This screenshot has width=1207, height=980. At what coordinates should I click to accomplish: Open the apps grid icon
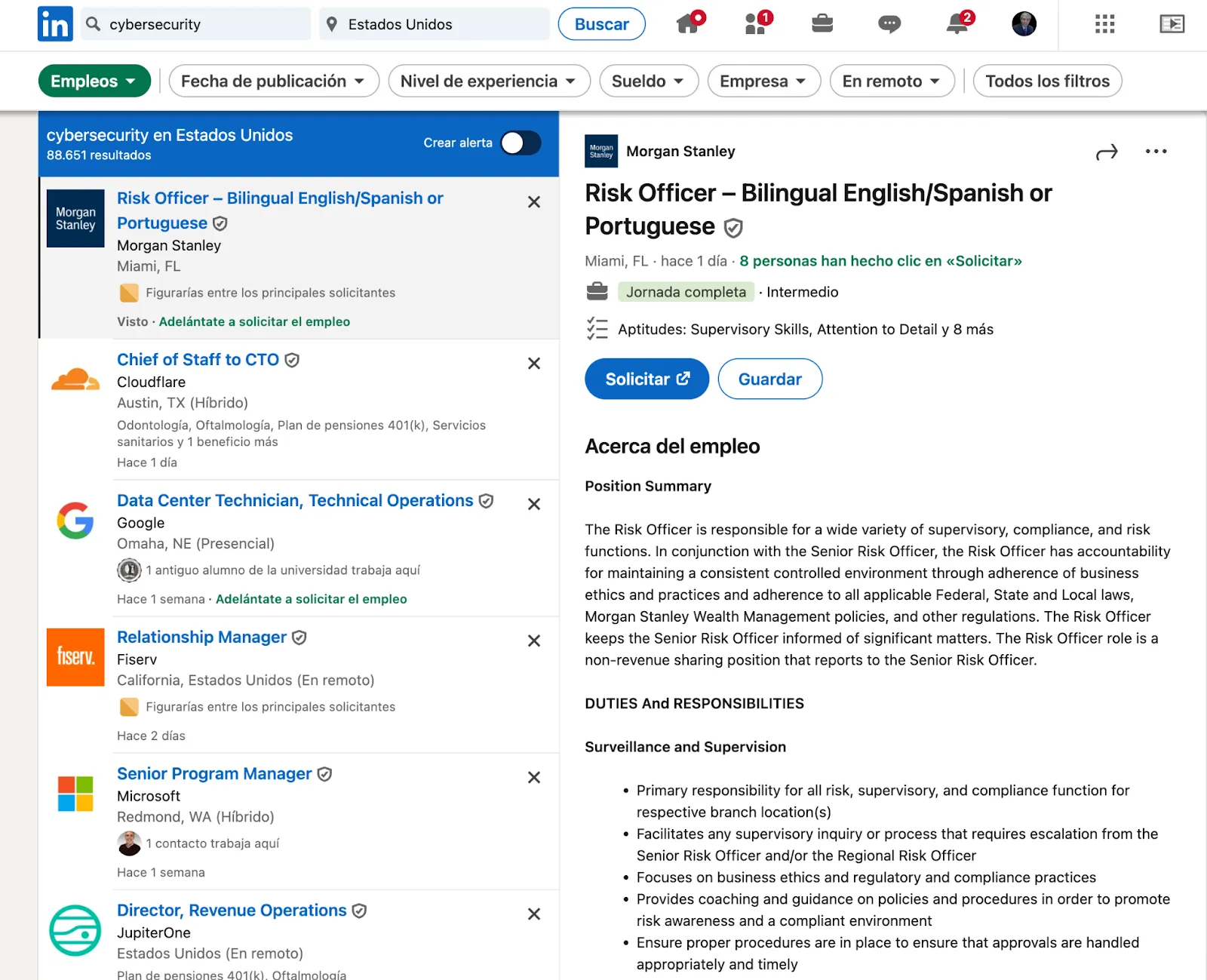pos(1104,24)
